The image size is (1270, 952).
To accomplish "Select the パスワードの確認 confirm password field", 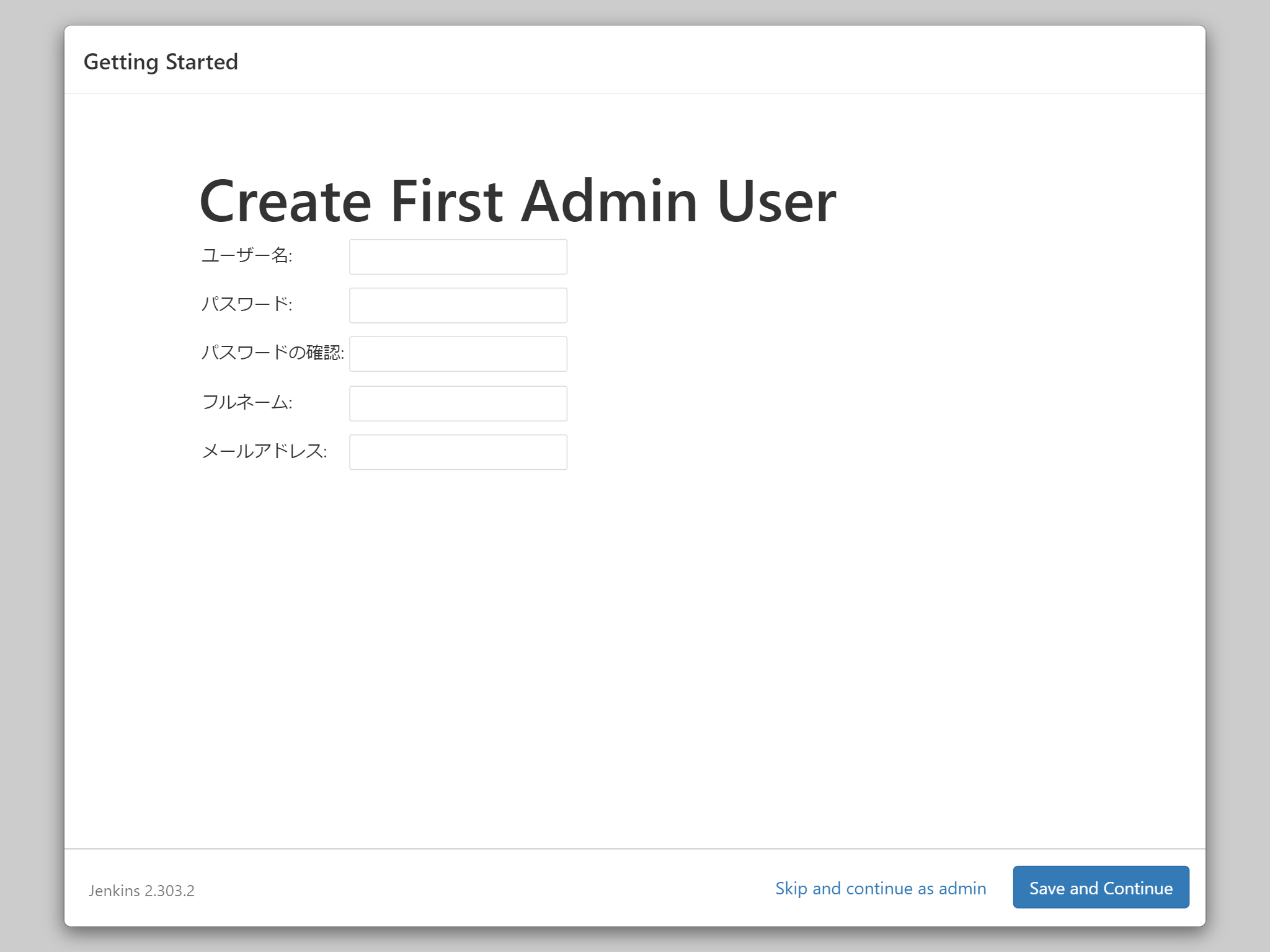I will tap(458, 354).
